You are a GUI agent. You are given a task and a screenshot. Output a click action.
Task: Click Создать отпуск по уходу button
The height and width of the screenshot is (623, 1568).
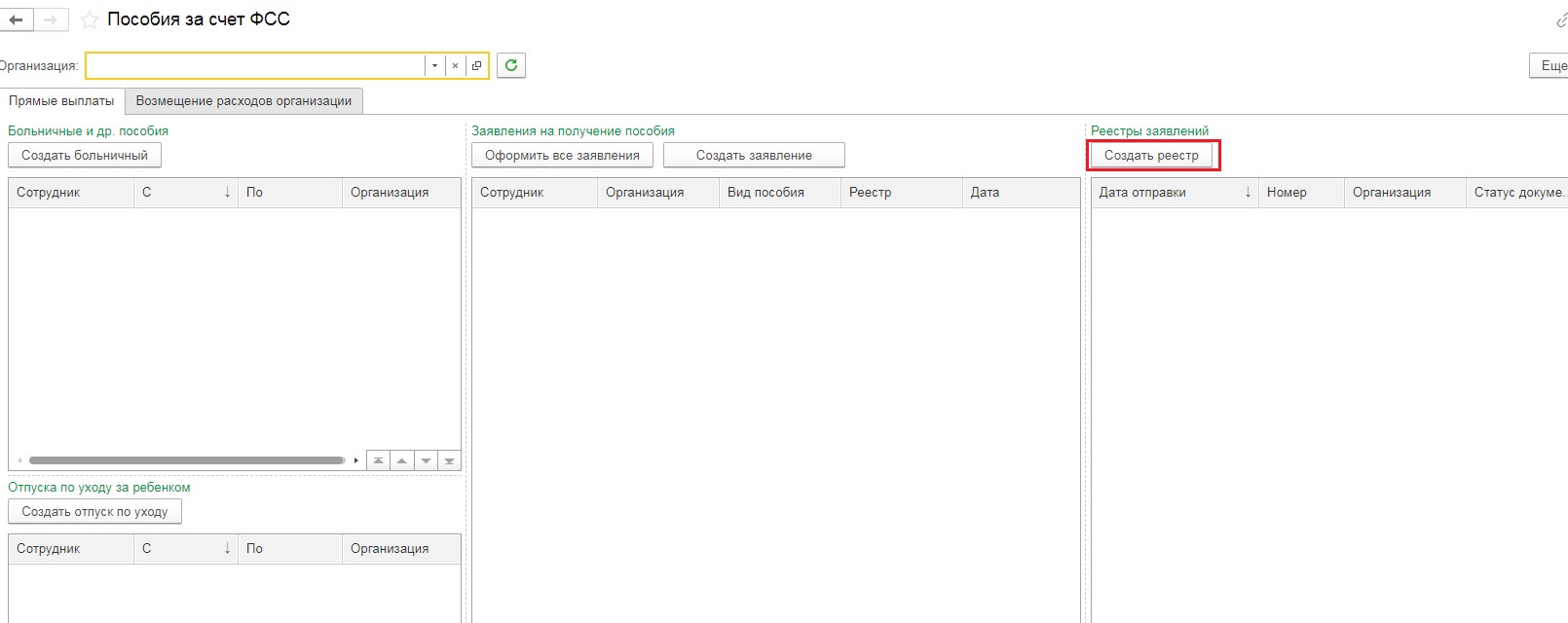point(94,511)
